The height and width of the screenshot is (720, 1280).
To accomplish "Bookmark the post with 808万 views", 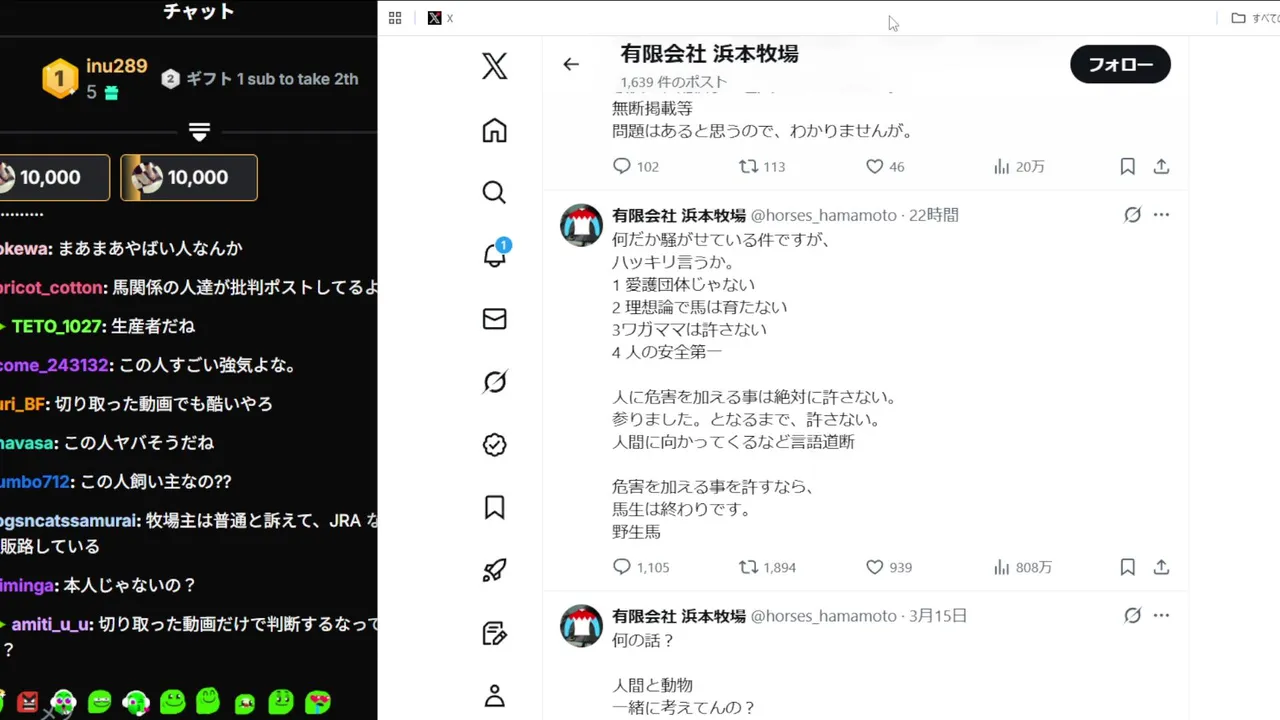I will (1127, 567).
